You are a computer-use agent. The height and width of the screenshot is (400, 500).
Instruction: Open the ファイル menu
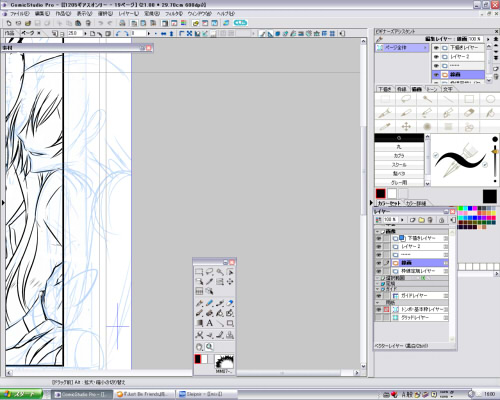pos(19,14)
